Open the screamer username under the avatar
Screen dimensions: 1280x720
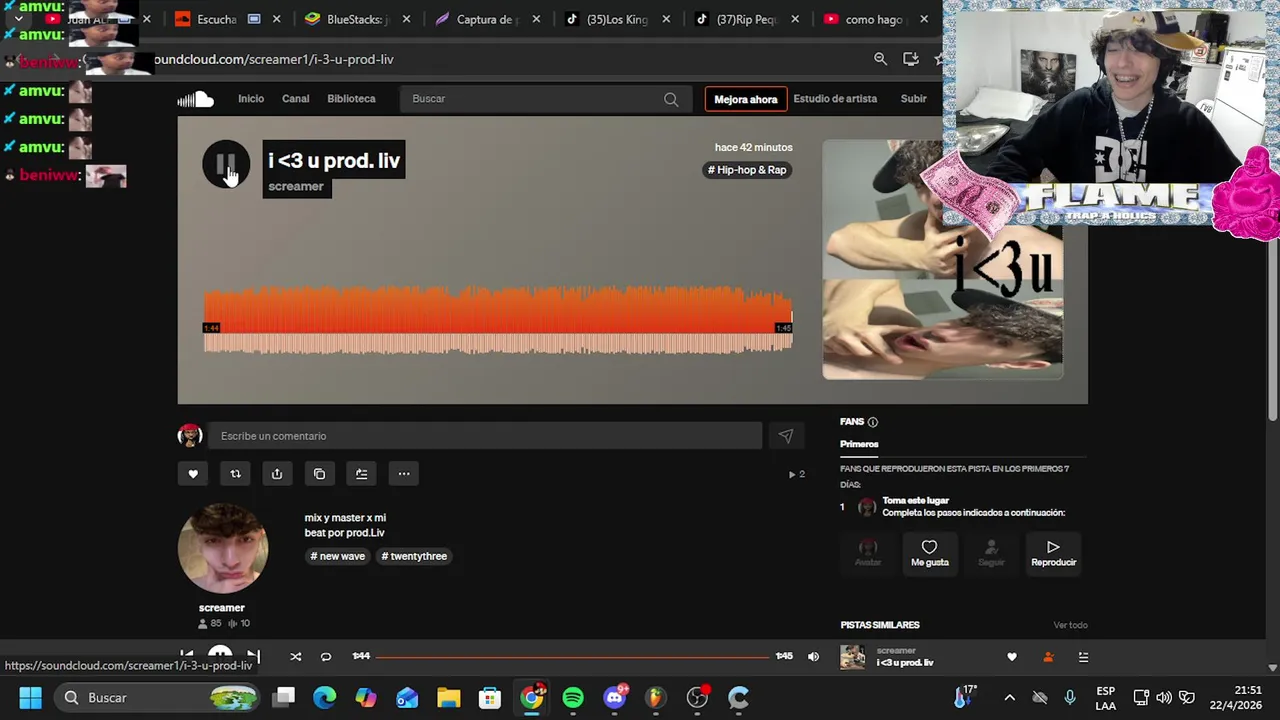coord(222,608)
